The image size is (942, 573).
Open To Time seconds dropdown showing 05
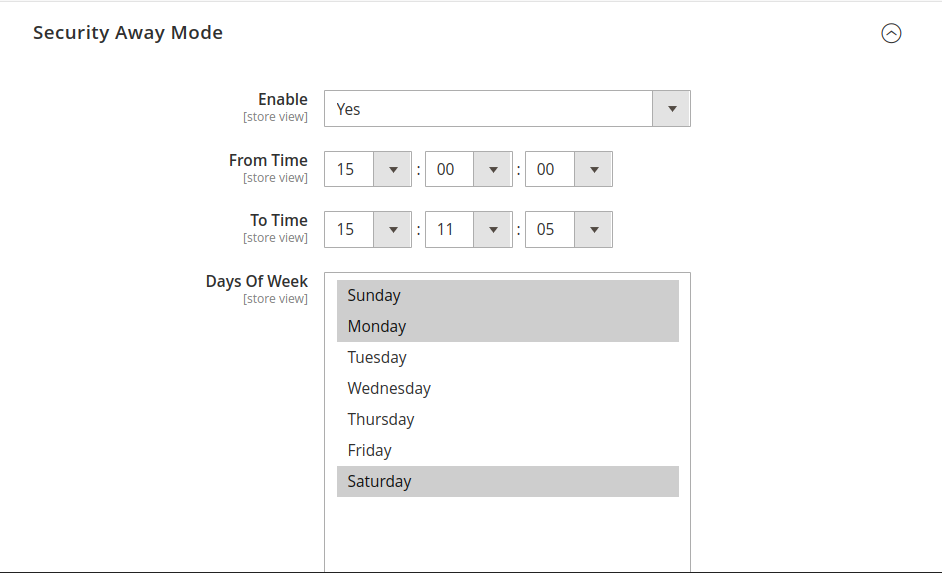[x=569, y=229]
